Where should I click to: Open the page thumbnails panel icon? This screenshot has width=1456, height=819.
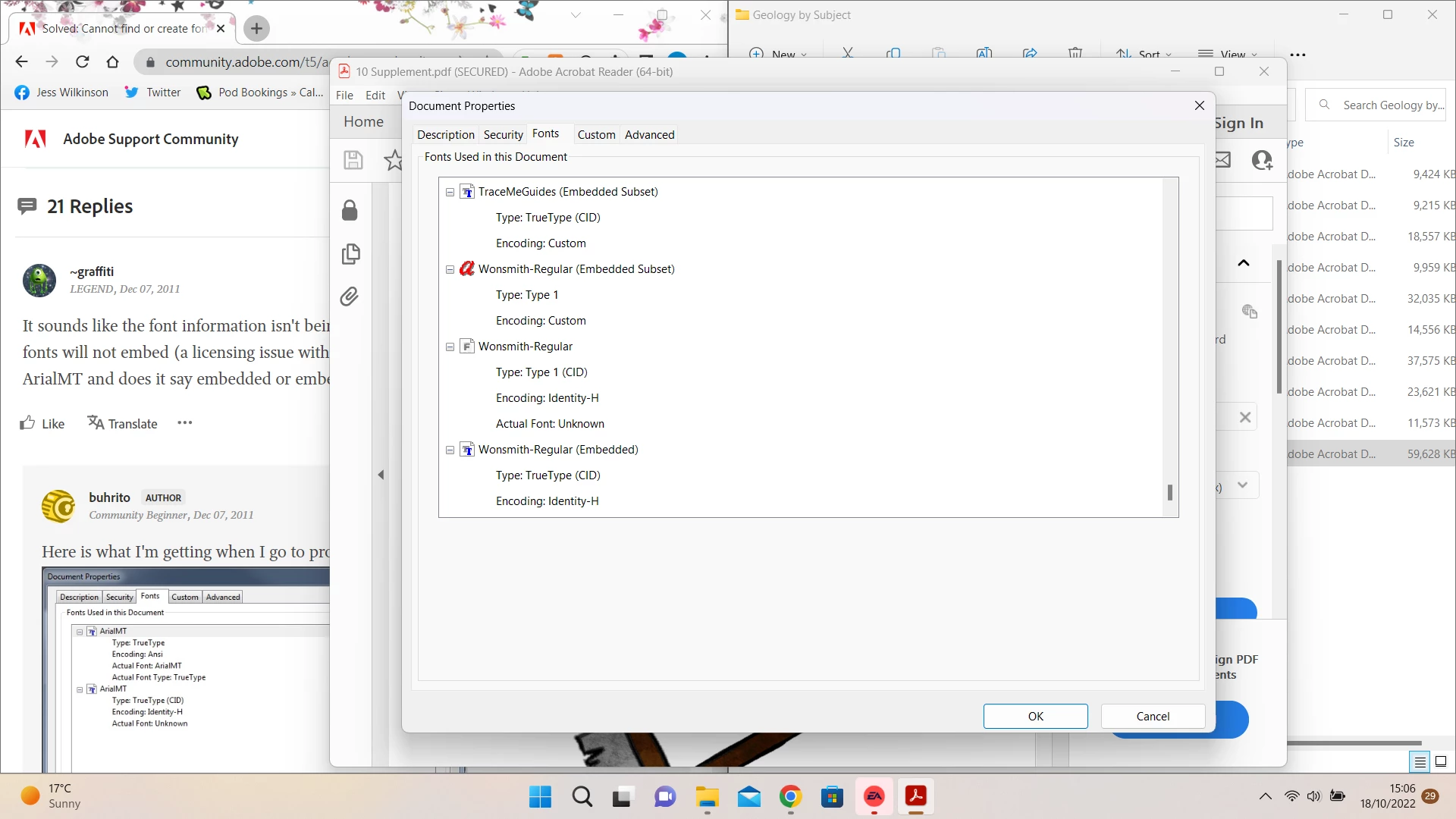[350, 253]
